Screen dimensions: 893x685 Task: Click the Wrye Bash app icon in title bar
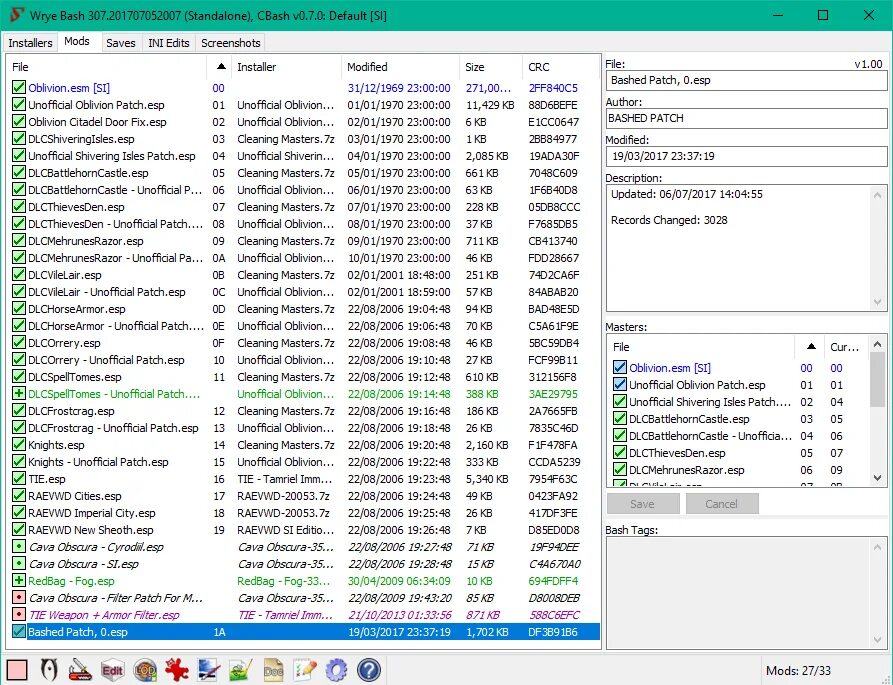tap(17, 15)
